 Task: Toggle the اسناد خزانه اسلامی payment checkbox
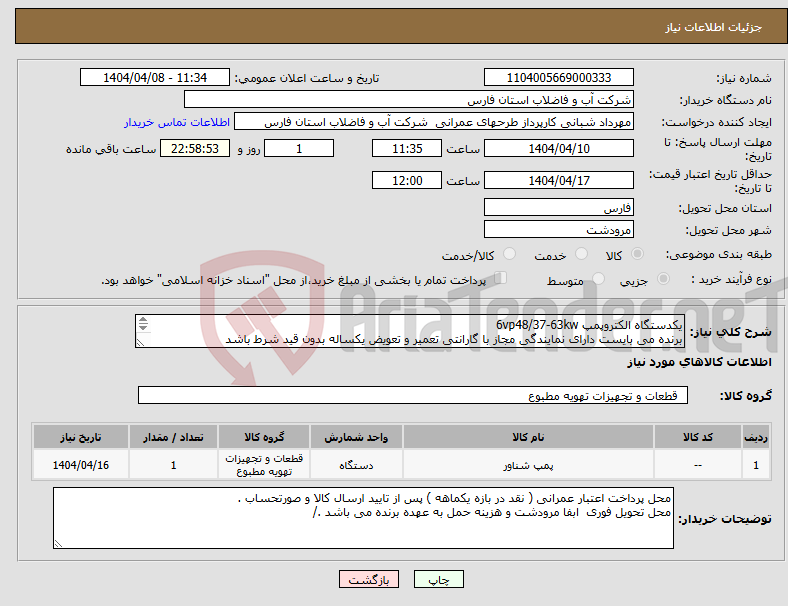(x=501, y=277)
